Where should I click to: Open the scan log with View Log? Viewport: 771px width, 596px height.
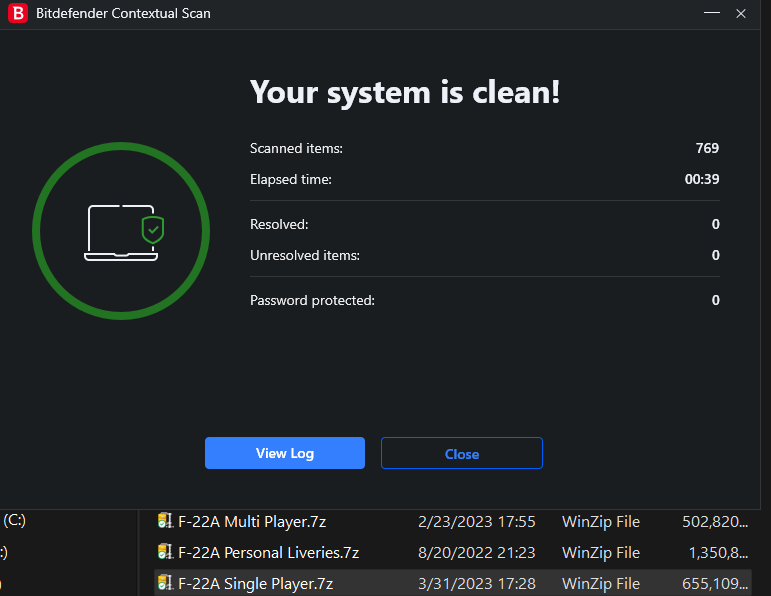point(285,453)
